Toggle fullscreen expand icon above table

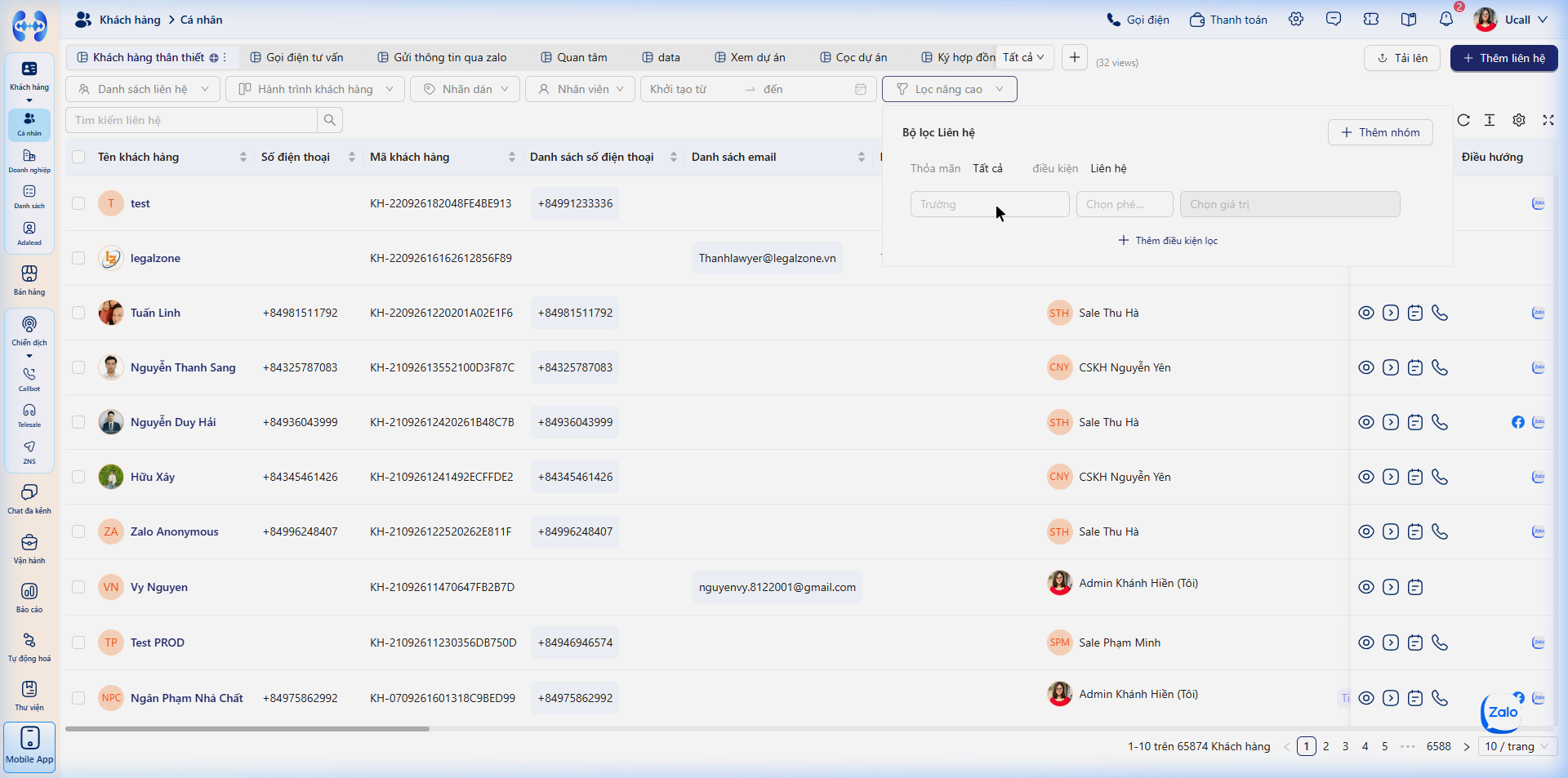tap(1548, 120)
